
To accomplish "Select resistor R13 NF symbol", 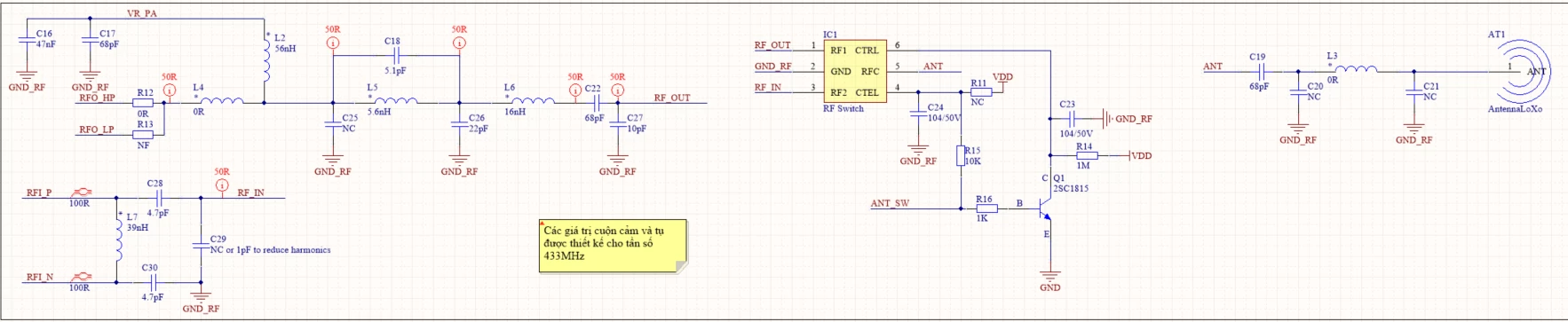I will point(143,135).
